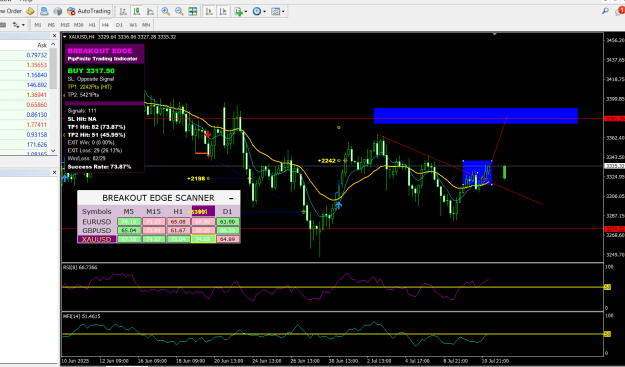Image resolution: width=625 pixels, height=367 pixels.
Task: Toggle chart auto scroll
Action: pos(209,12)
